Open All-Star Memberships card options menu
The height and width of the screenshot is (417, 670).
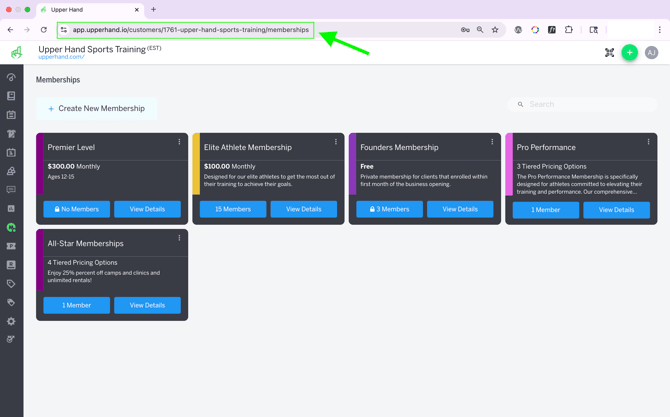pyautogui.click(x=180, y=238)
